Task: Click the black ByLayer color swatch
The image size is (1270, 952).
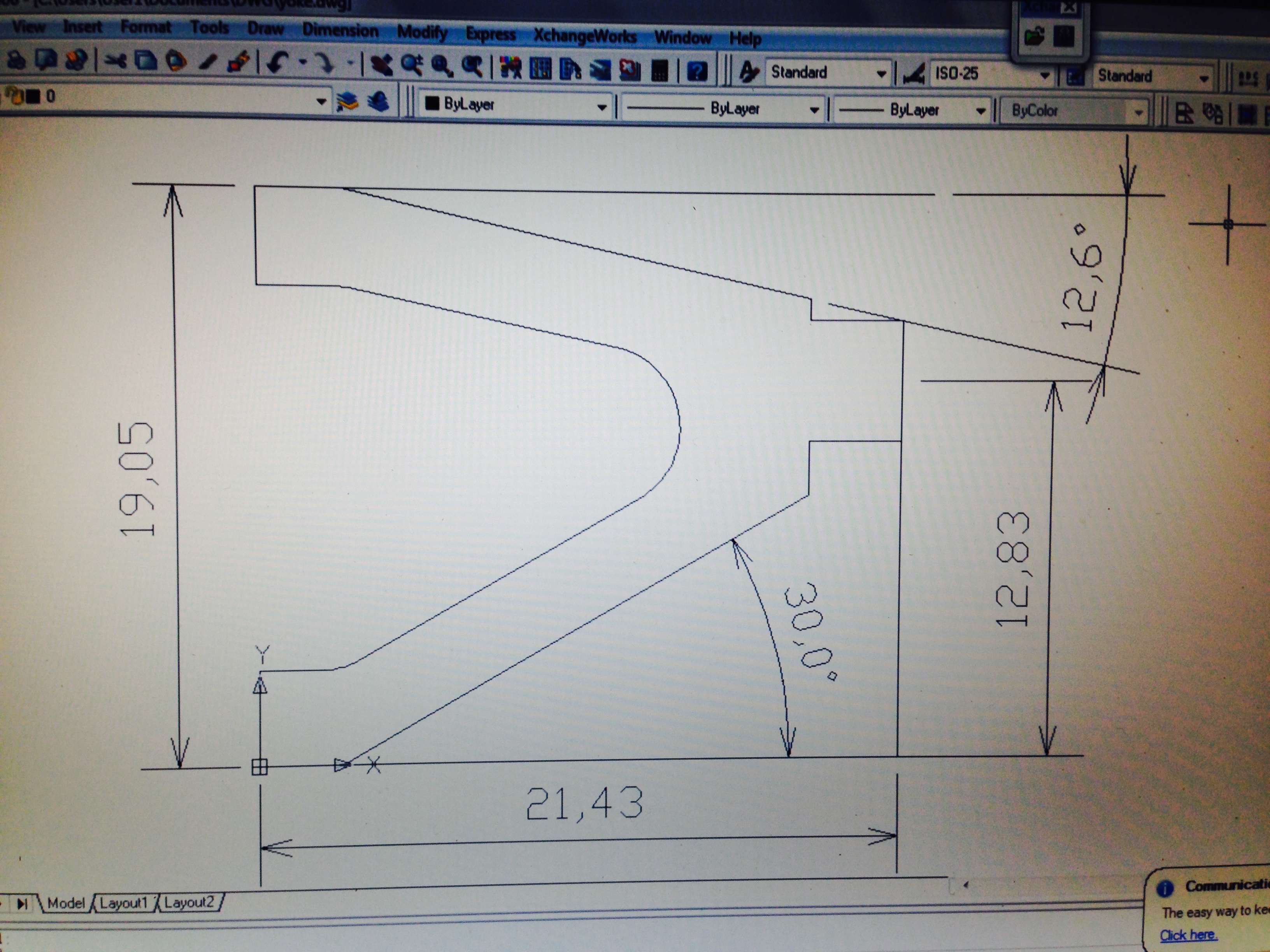Action: (432, 103)
